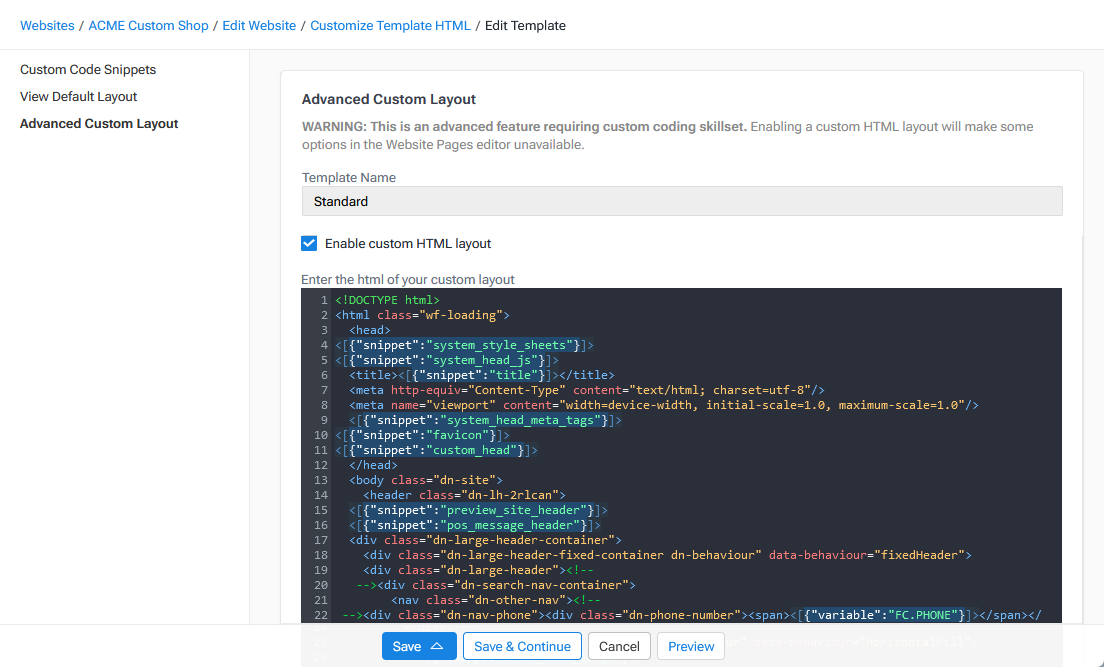The width and height of the screenshot is (1104, 667).
Task: Click the custom_head snippet line
Action: [437, 450]
